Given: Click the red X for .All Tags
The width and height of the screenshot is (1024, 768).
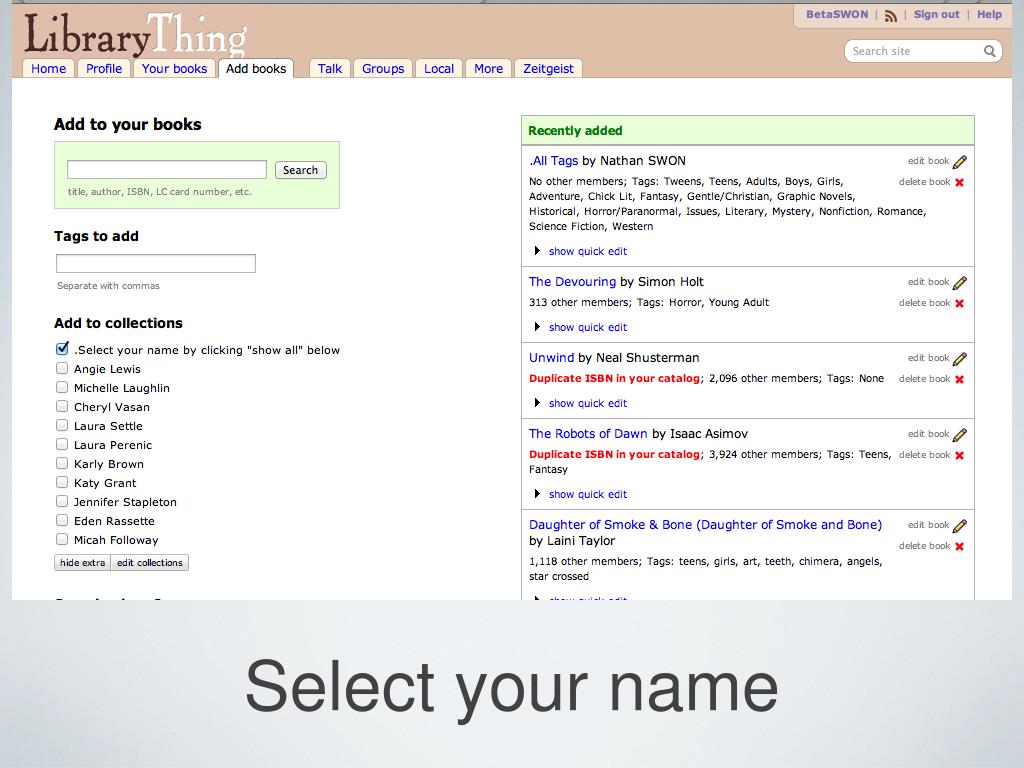Looking at the screenshot, I should point(959,182).
